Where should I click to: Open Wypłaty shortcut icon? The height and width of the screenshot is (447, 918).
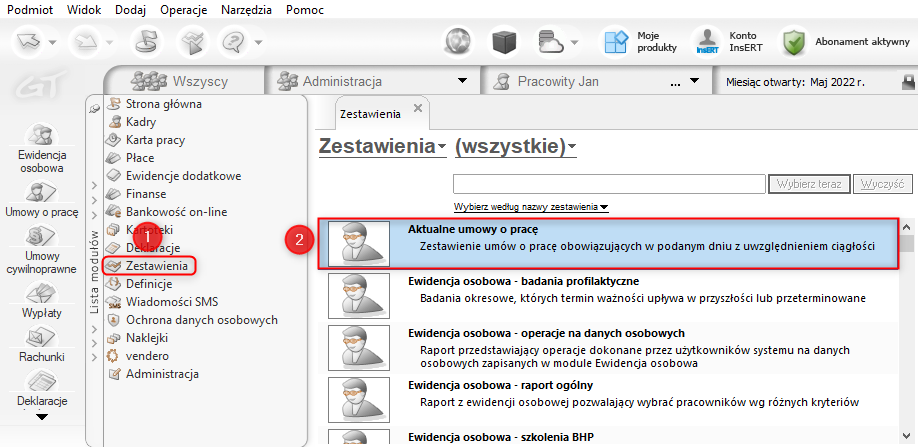click(42, 291)
